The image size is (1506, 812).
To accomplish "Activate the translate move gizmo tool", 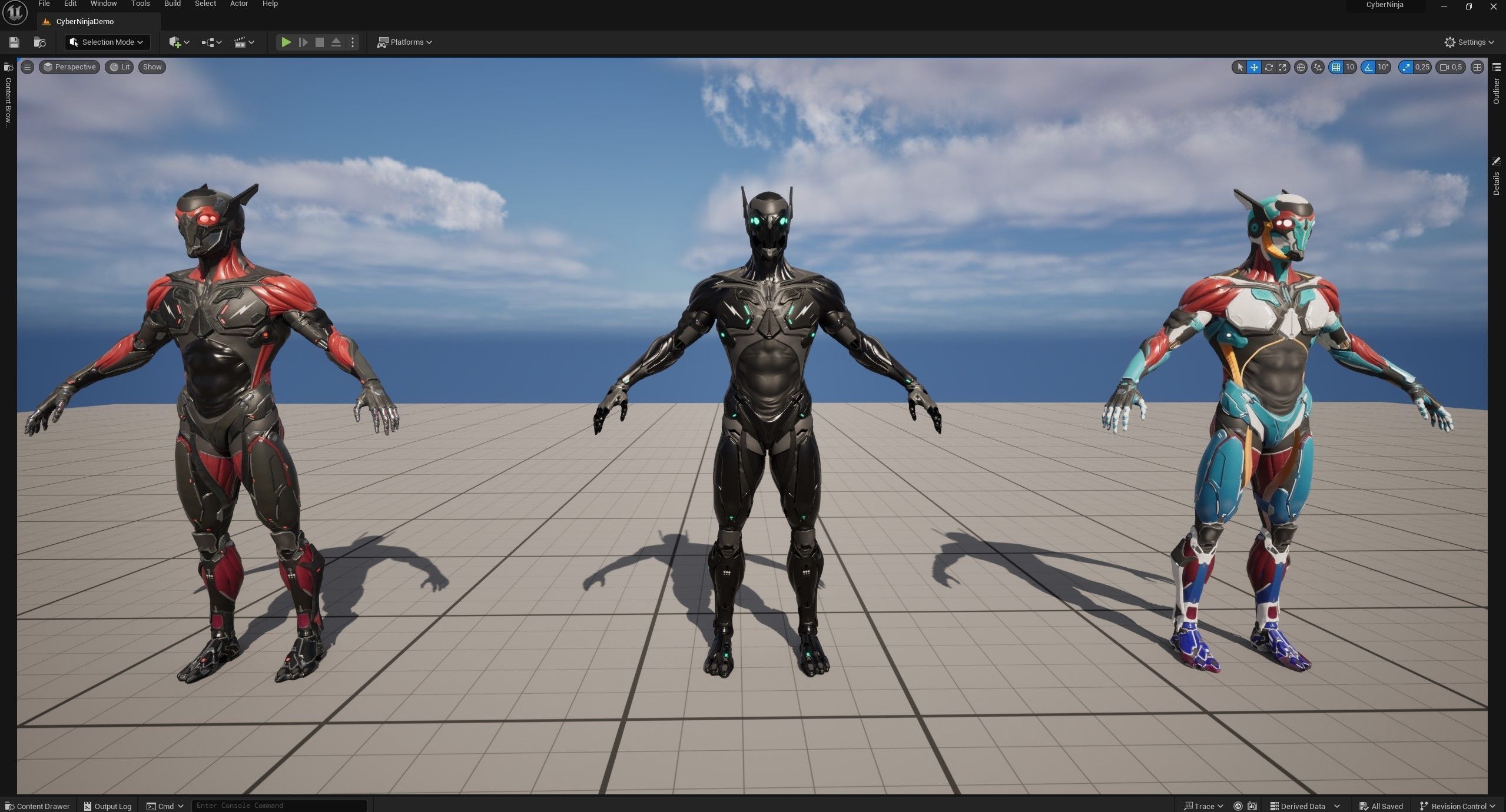I will click(x=1254, y=67).
